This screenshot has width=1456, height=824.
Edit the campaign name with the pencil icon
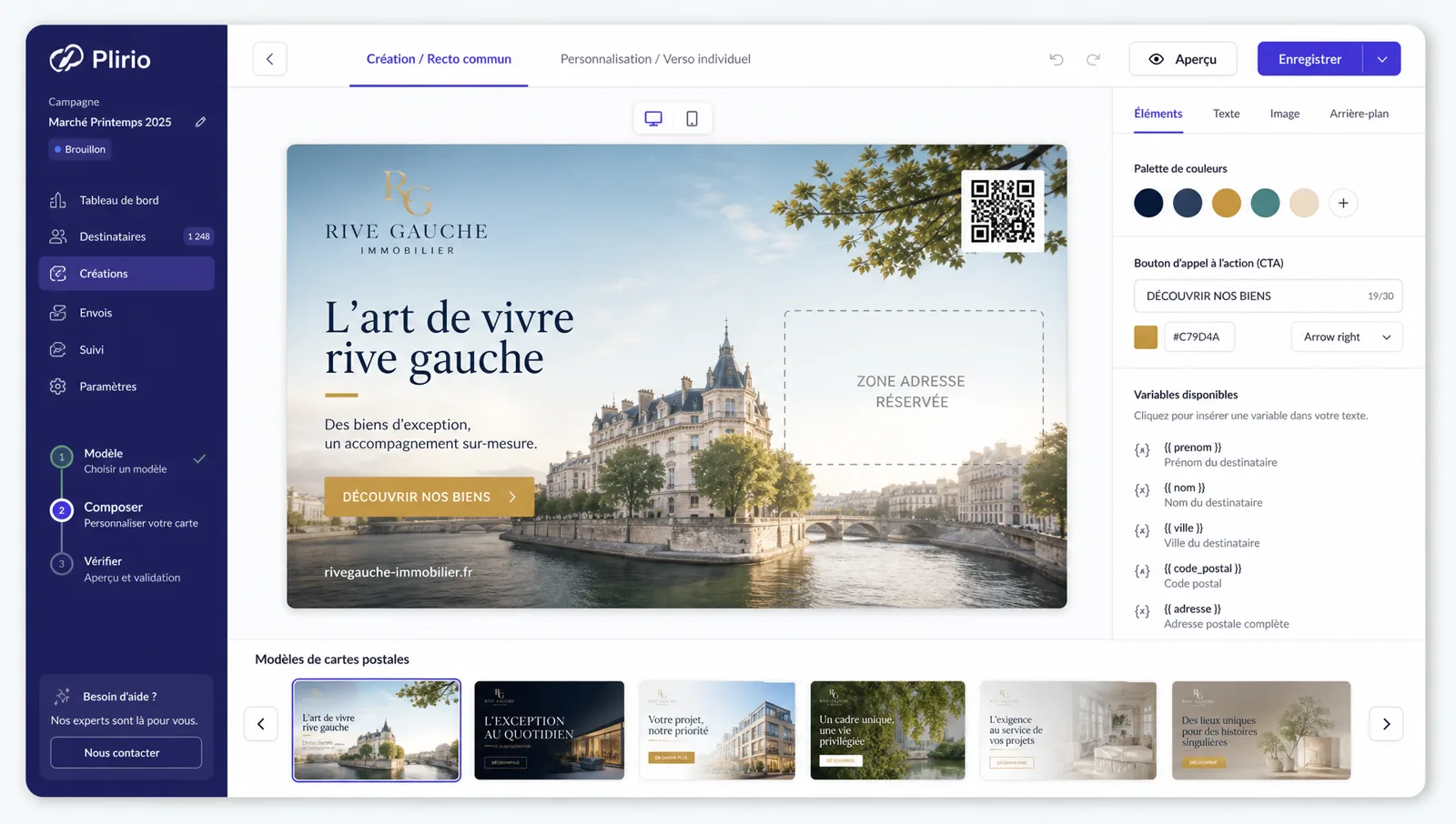(200, 122)
